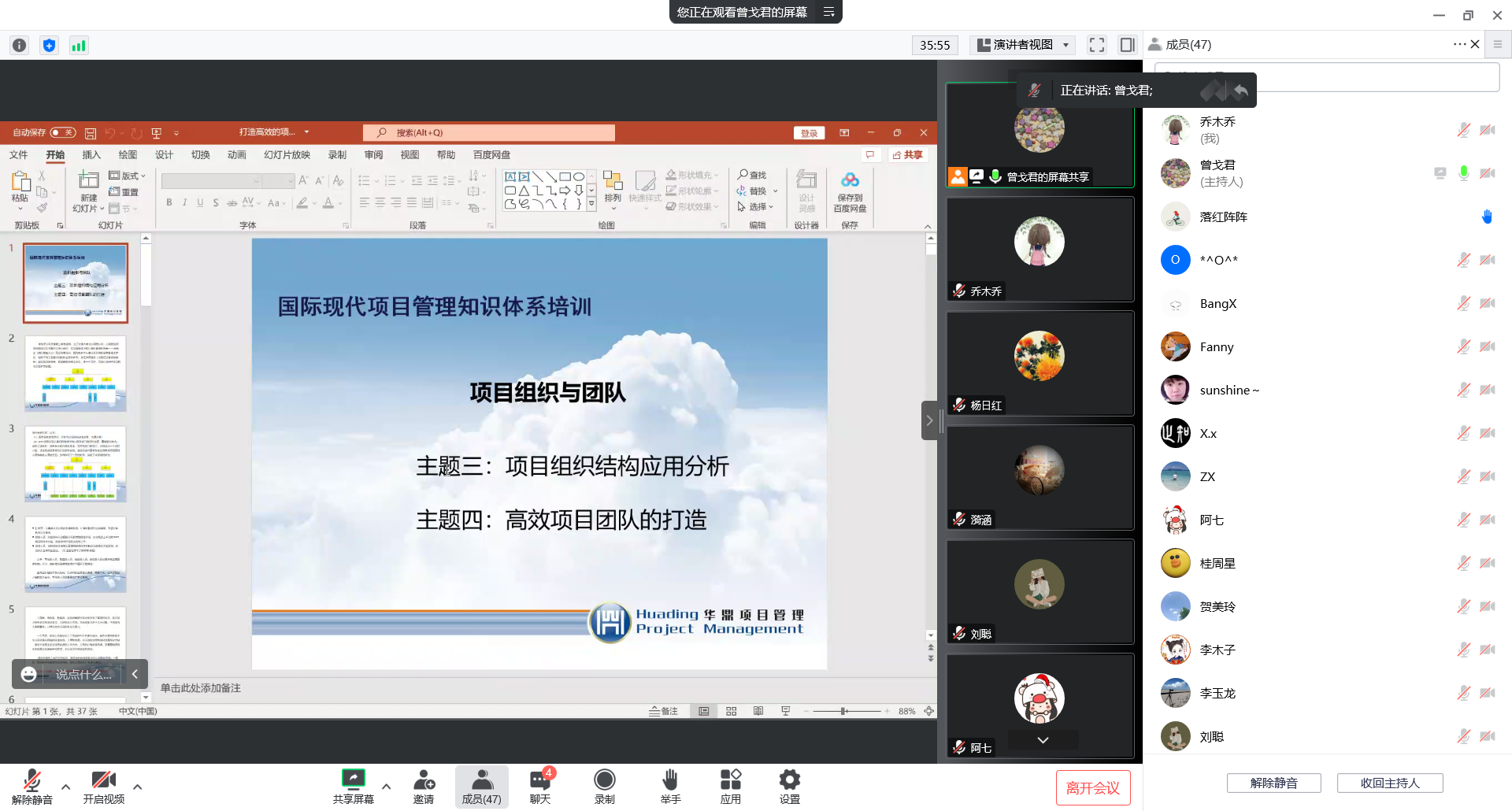Click the PowerPoint 登录 button
The image size is (1512, 811).
point(809,133)
